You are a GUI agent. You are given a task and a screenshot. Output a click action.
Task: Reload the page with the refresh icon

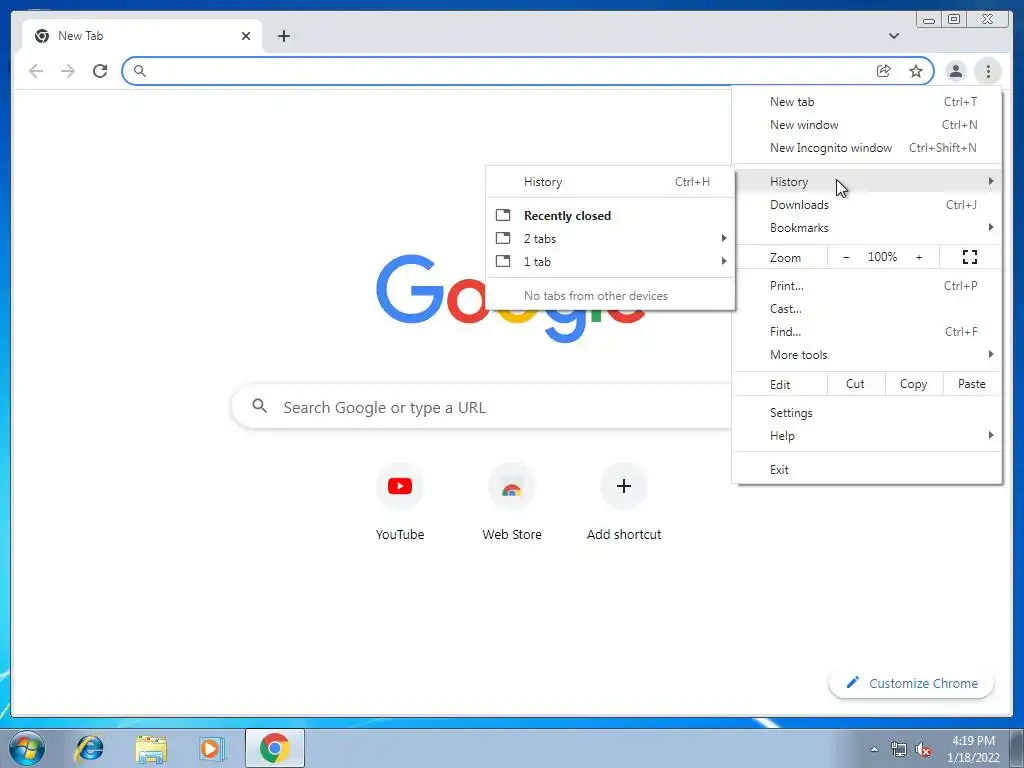tap(100, 71)
